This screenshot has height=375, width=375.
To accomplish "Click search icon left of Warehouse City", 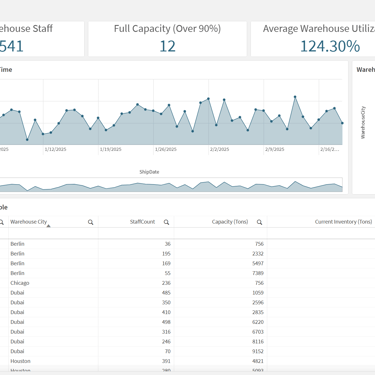I will 2,222.
